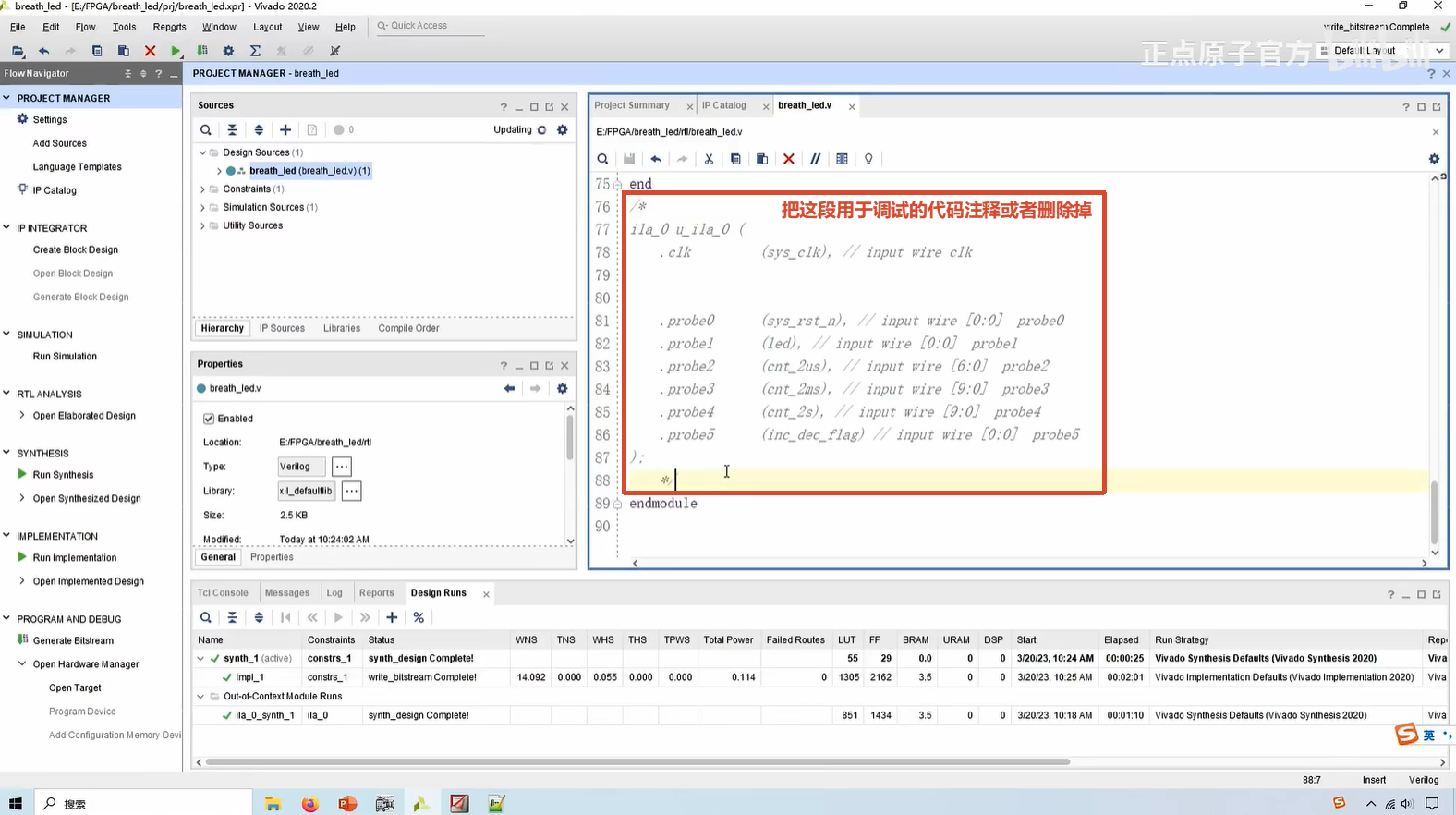Open Language Templates from Flow Navigator

coord(78,167)
